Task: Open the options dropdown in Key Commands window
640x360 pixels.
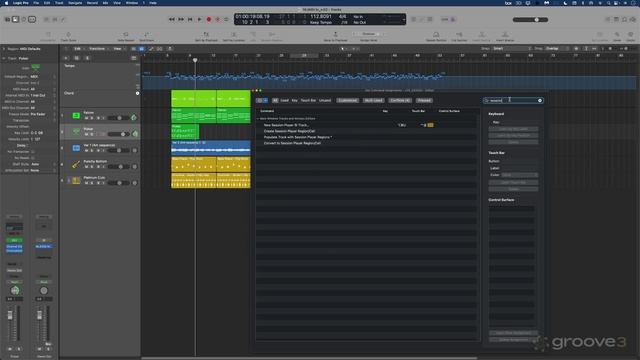Action: click(262, 100)
